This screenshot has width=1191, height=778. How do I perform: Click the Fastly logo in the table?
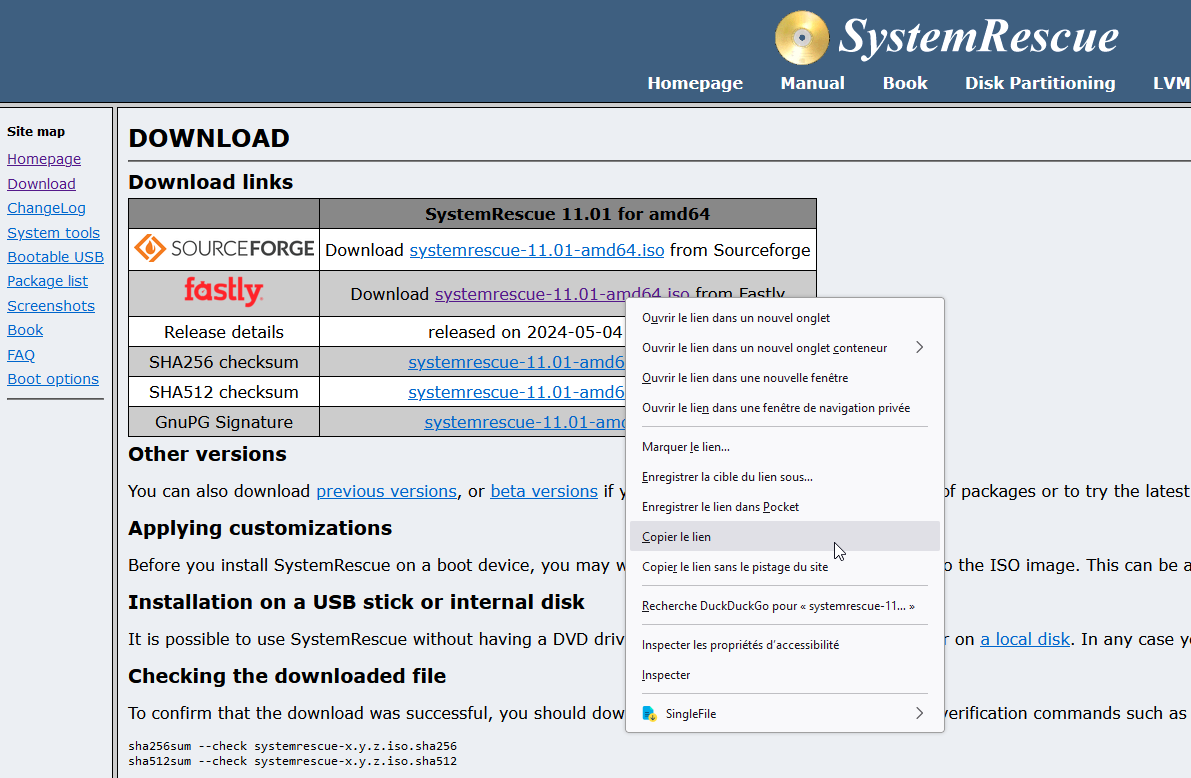pyautogui.click(x=223, y=291)
